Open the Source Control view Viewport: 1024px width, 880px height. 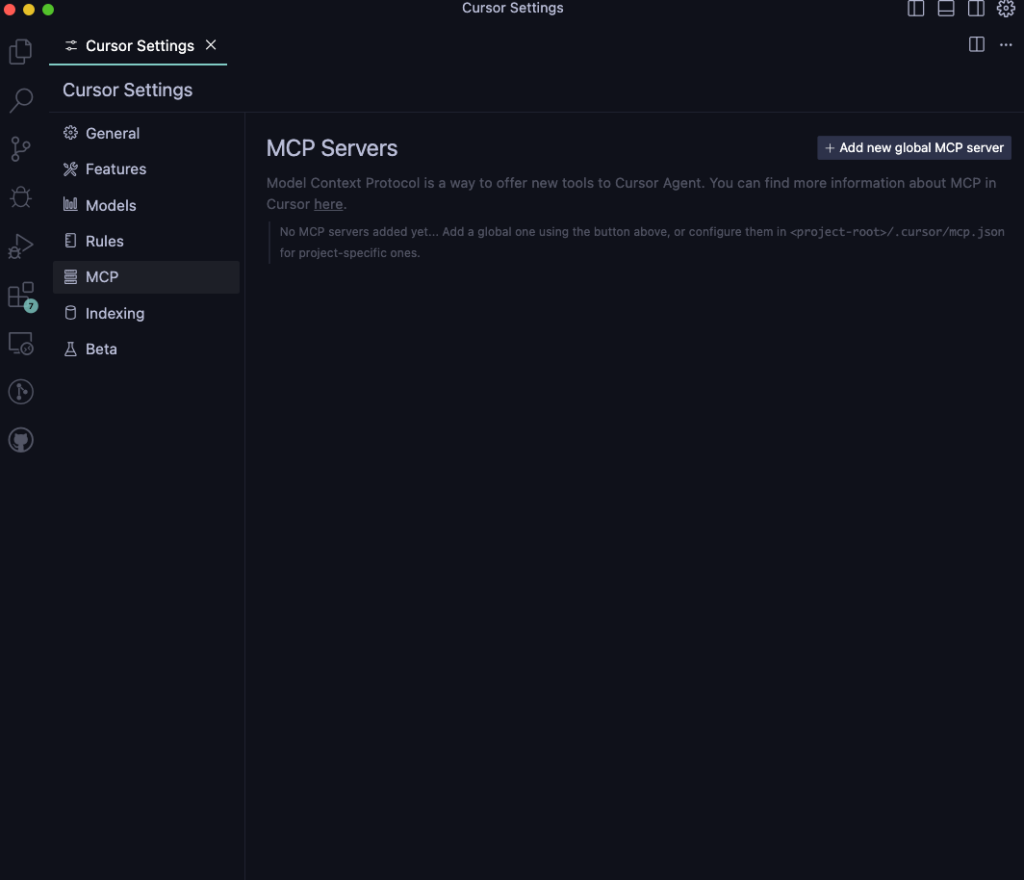pos(20,148)
